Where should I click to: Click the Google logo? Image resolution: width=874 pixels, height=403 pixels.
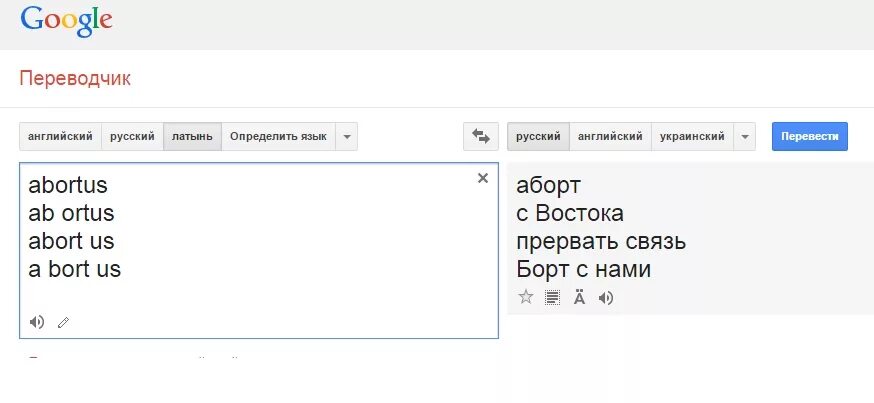point(66,19)
